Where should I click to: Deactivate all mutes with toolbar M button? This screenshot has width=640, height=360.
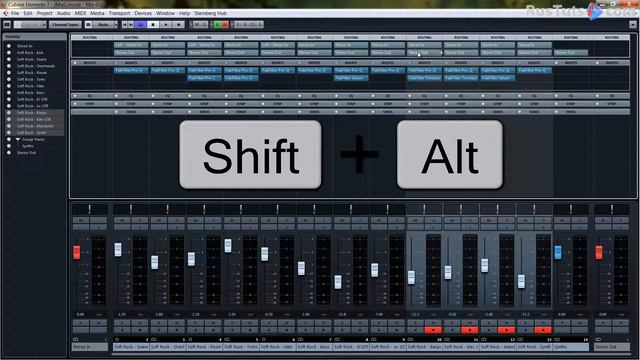click(x=196, y=25)
